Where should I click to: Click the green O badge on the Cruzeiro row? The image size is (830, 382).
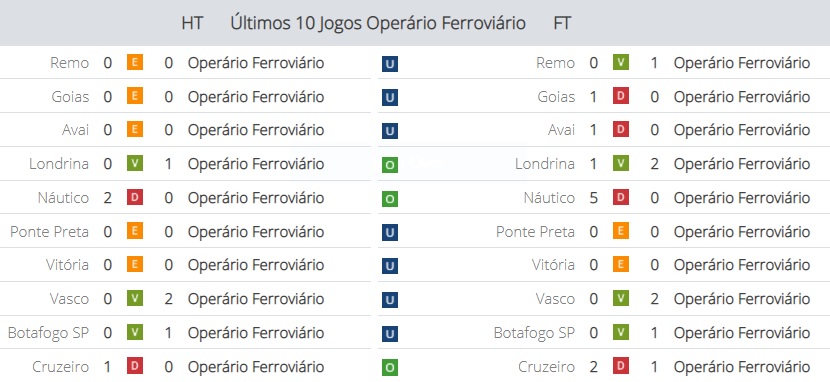[x=390, y=368]
